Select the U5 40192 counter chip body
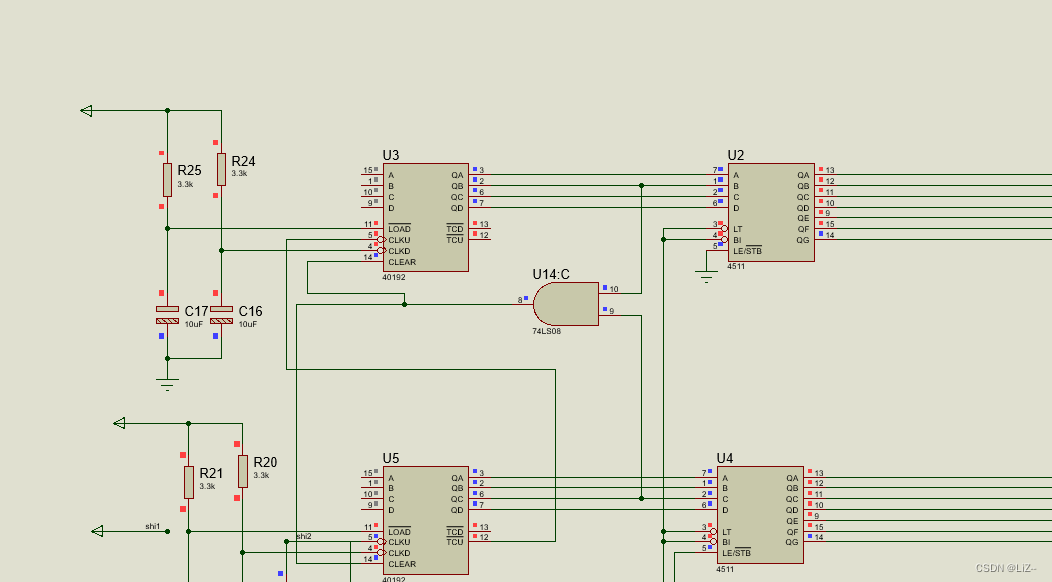1052x582 pixels. [x=425, y=520]
